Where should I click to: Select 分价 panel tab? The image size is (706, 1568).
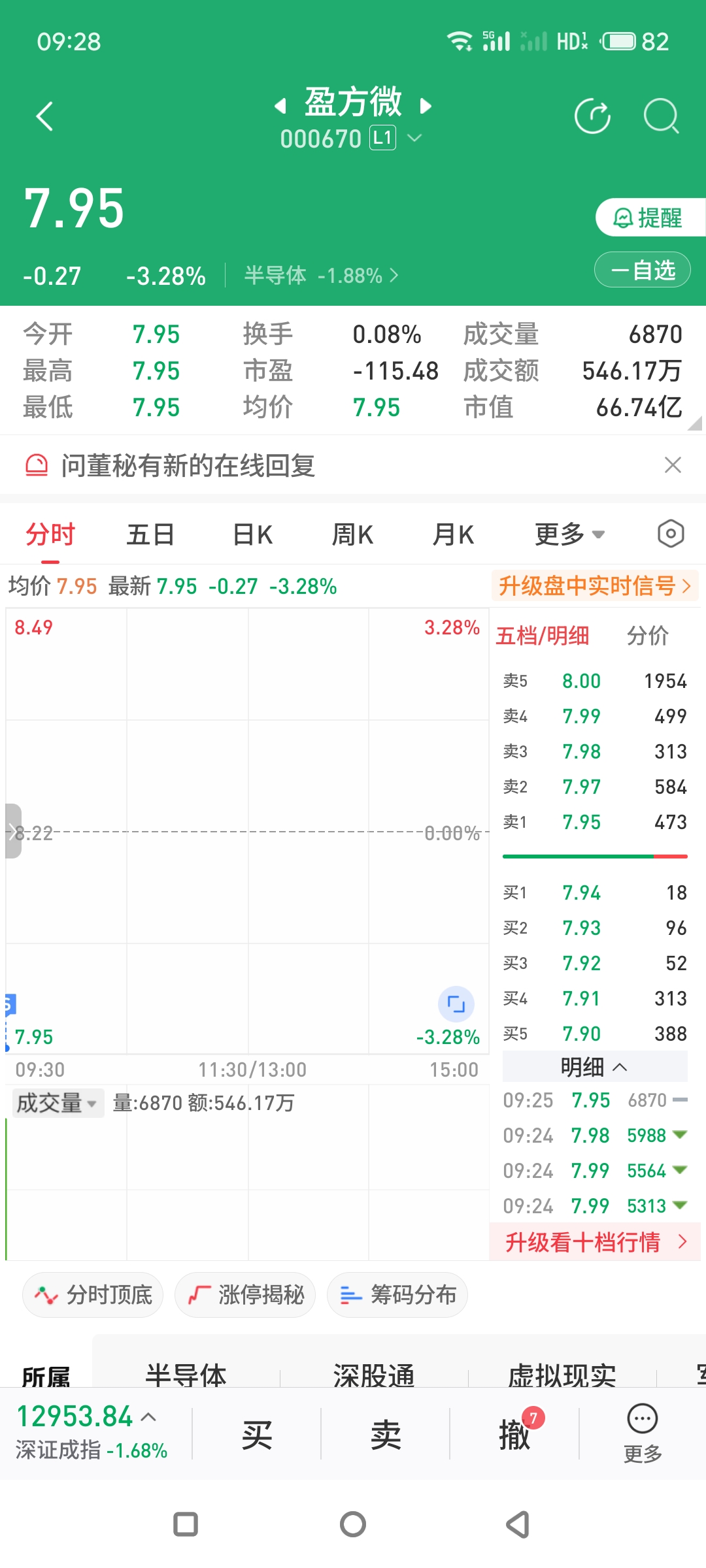[648, 635]
